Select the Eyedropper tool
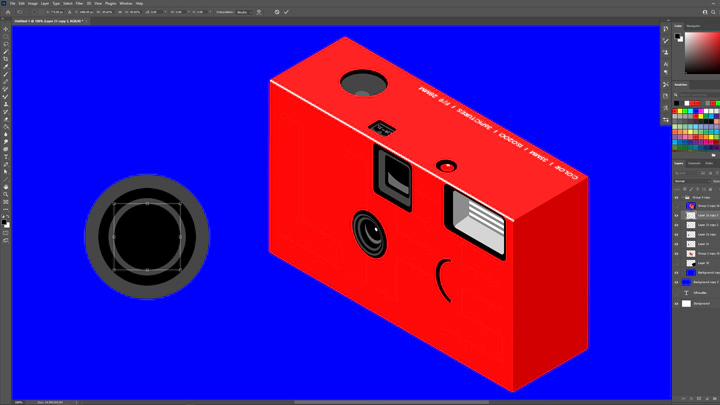This screenshot has height=405, width=720. tap(6, 67)
